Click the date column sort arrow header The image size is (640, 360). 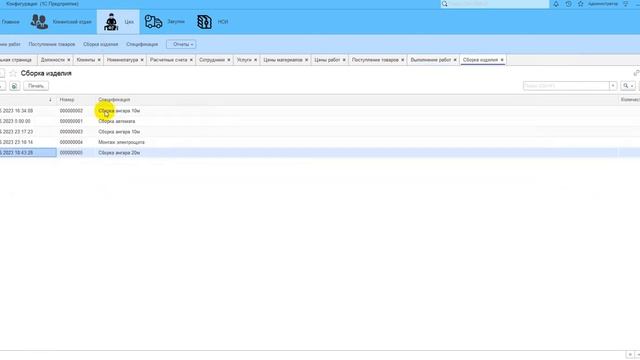[x=50, y=100]
